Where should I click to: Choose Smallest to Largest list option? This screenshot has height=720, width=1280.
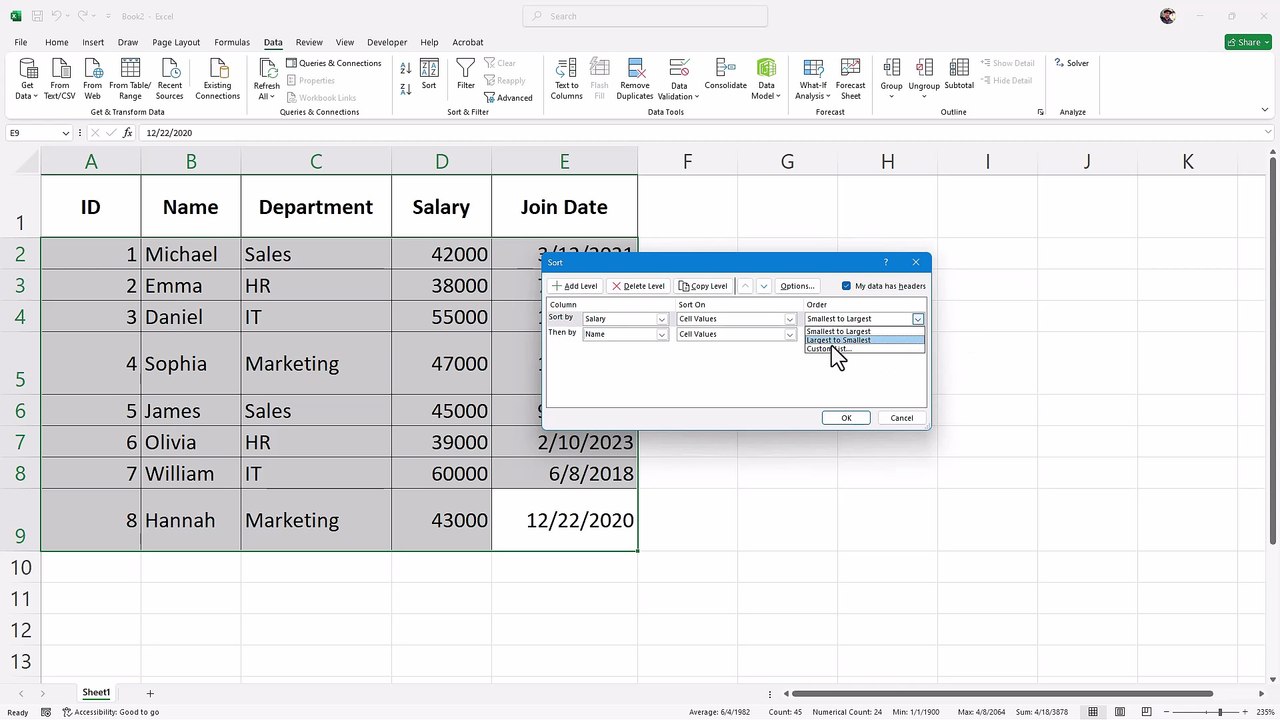click(x=864, y=331)
